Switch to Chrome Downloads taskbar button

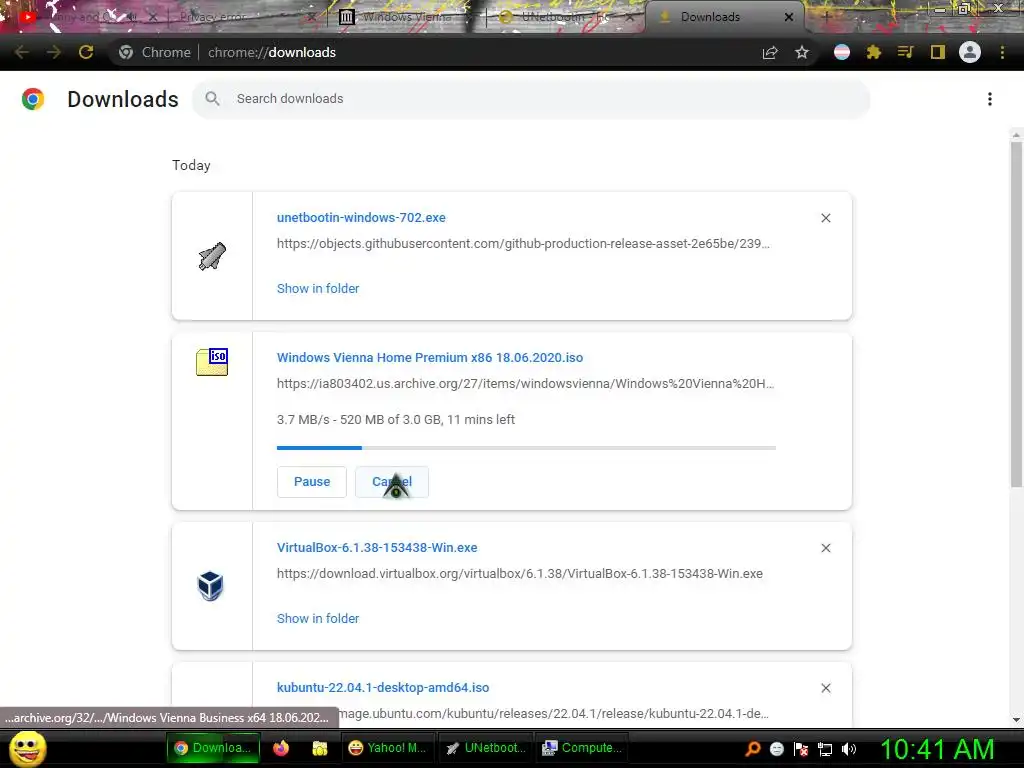click(213, 748)
